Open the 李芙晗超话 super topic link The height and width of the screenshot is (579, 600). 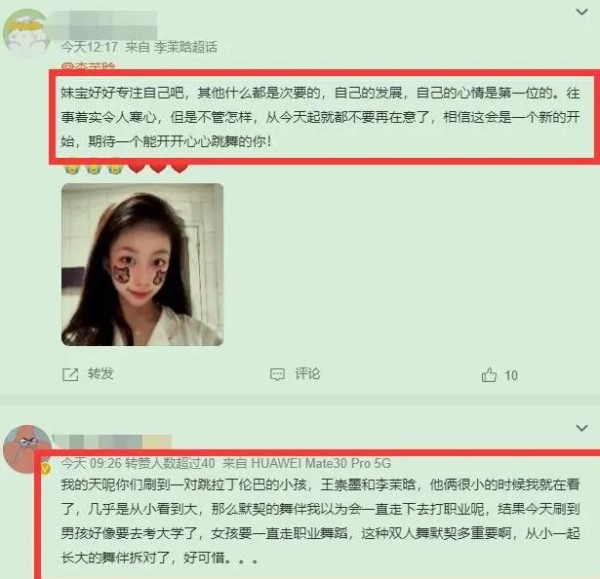click(186, 47)
